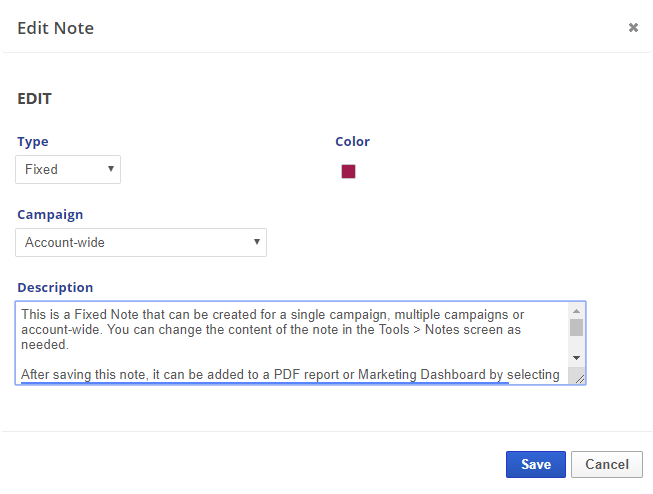Expand the Campaign dropdown showing Account-wide
Image resolution: width=653 pixels, height=494 pixels.
(140, 242)
